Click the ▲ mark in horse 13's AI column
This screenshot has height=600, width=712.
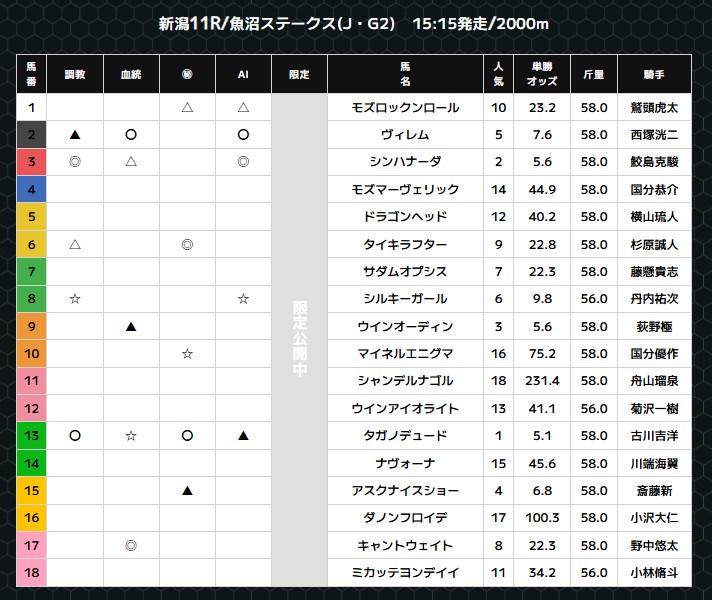243,436
